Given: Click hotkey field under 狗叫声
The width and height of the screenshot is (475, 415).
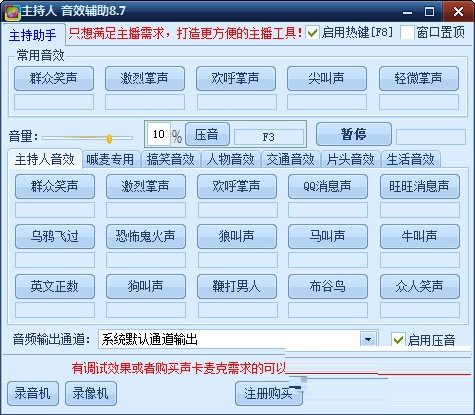Looking at the screenshot, I should (x=146, y=310).
